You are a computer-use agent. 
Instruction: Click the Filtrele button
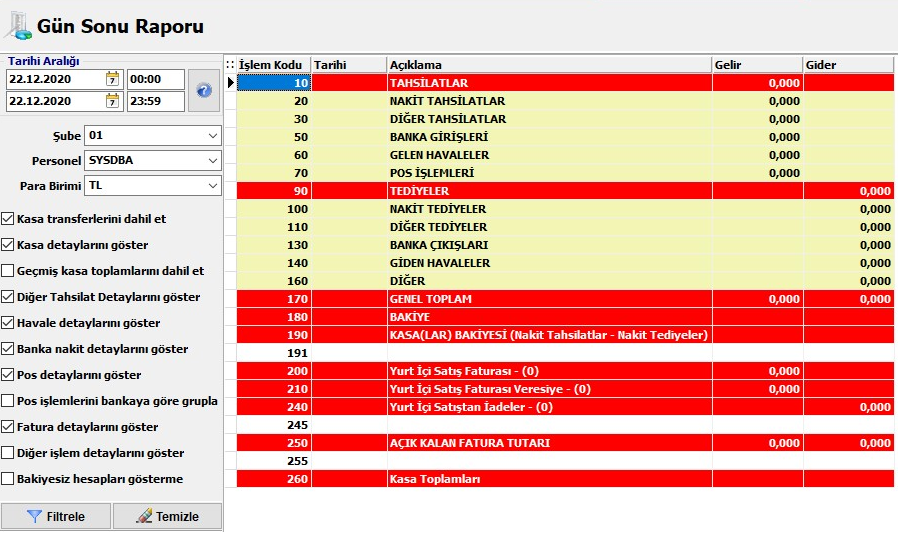56,516
